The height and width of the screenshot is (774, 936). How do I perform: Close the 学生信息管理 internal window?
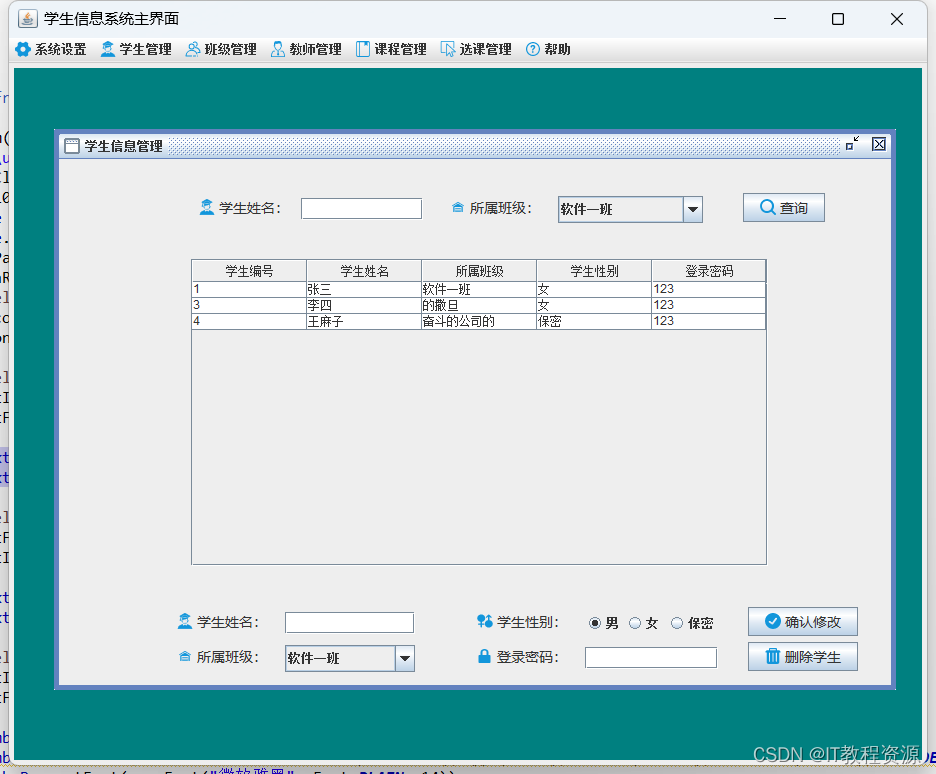point(879,144)
